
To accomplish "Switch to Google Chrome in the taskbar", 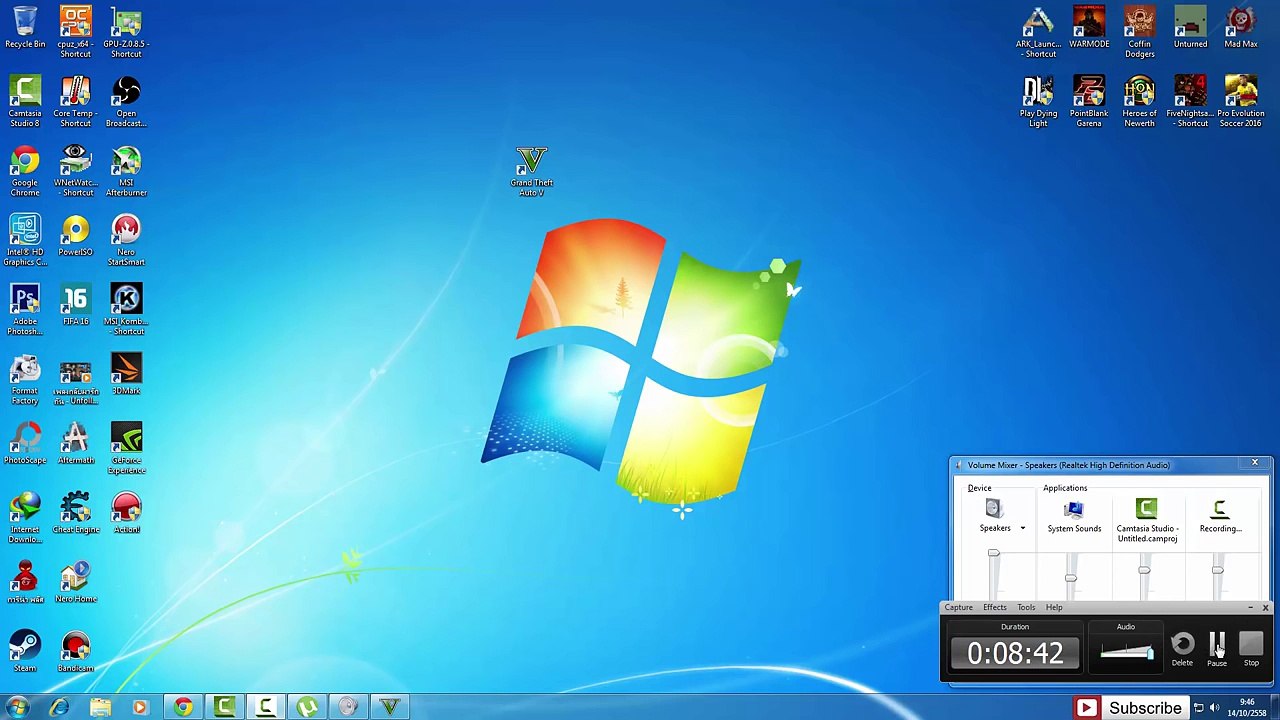I will pos(183,708).
